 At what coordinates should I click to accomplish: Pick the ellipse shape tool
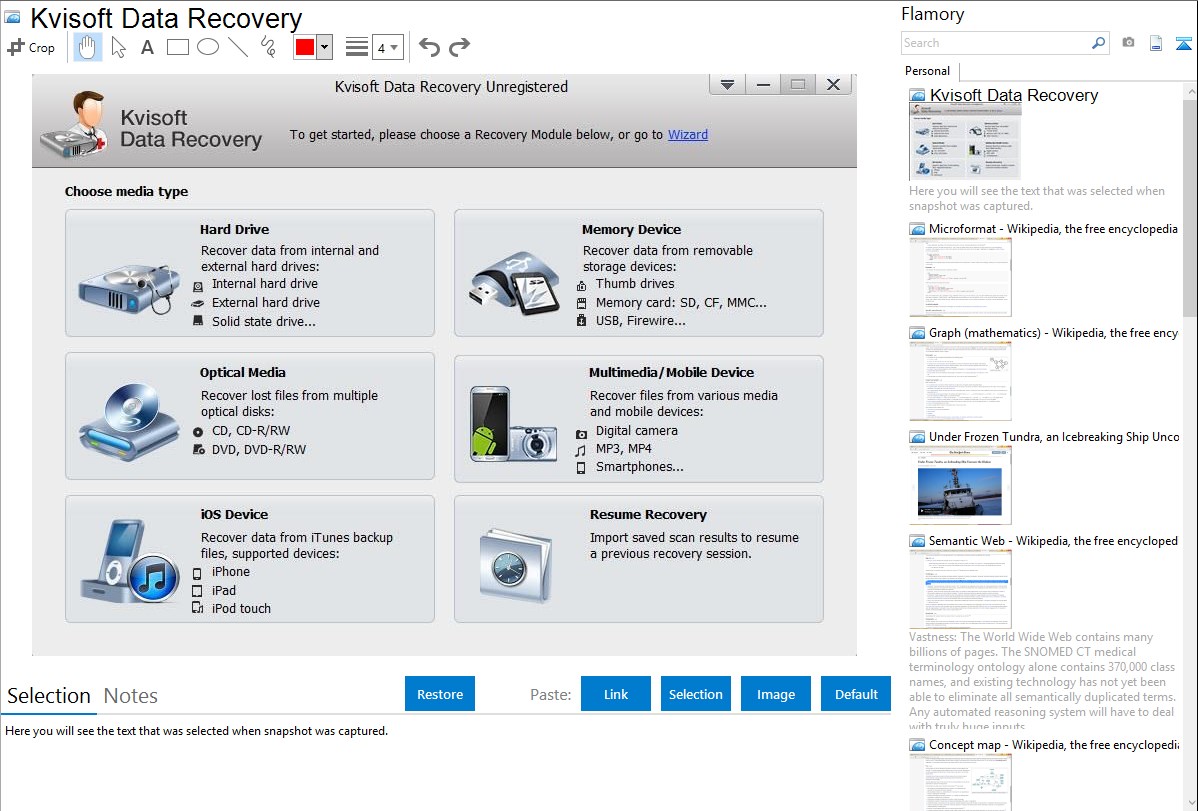click(208, 47)
